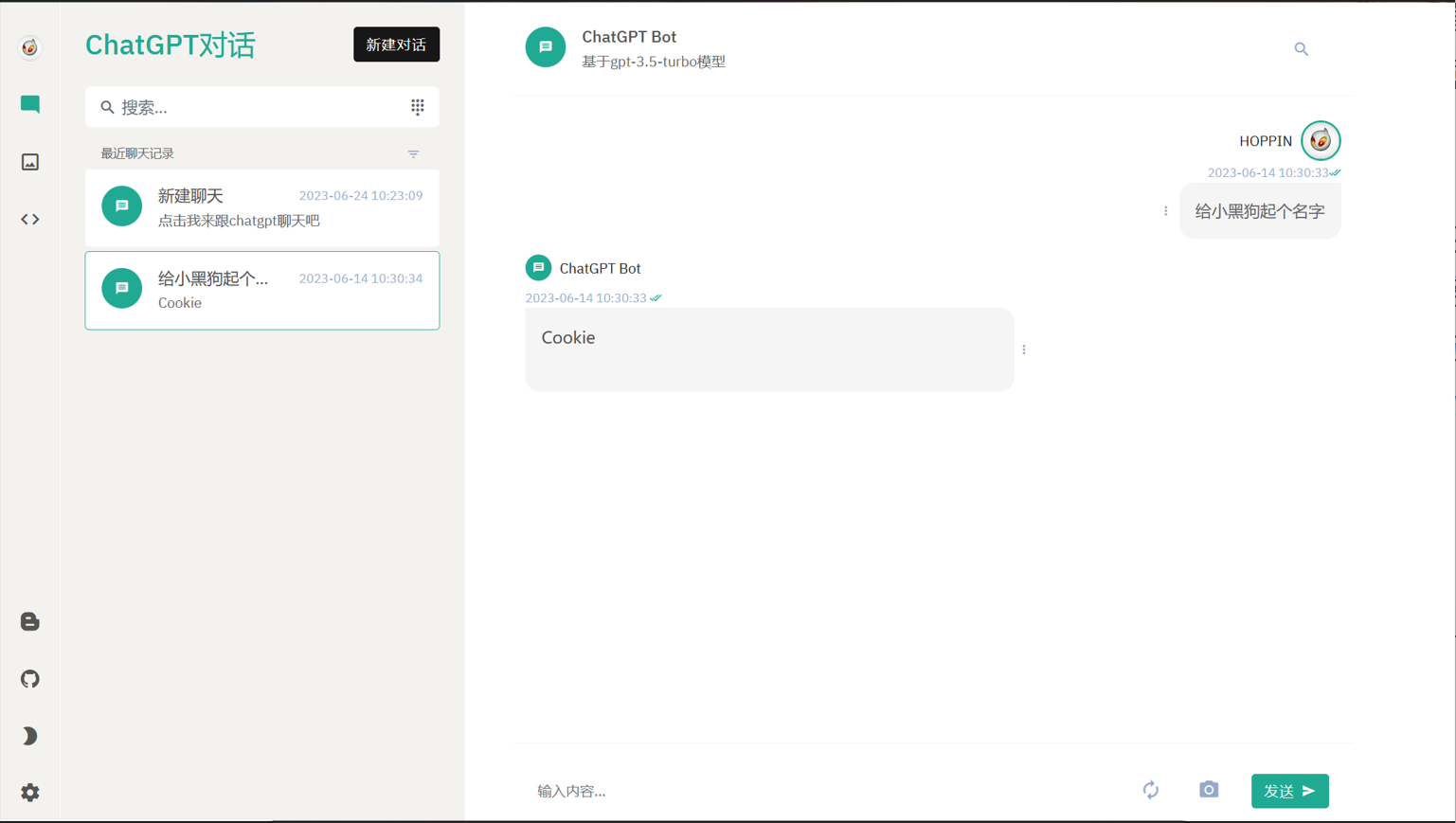Click the 新建聊天 conversation avatar
Screen dimensions: 1456x823
(x=122, y=206)
